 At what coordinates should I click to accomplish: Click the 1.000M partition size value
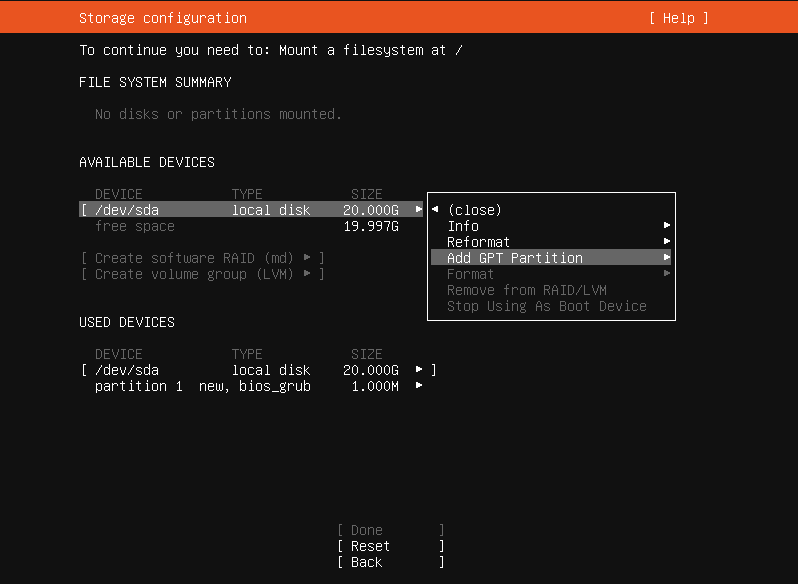375,386
